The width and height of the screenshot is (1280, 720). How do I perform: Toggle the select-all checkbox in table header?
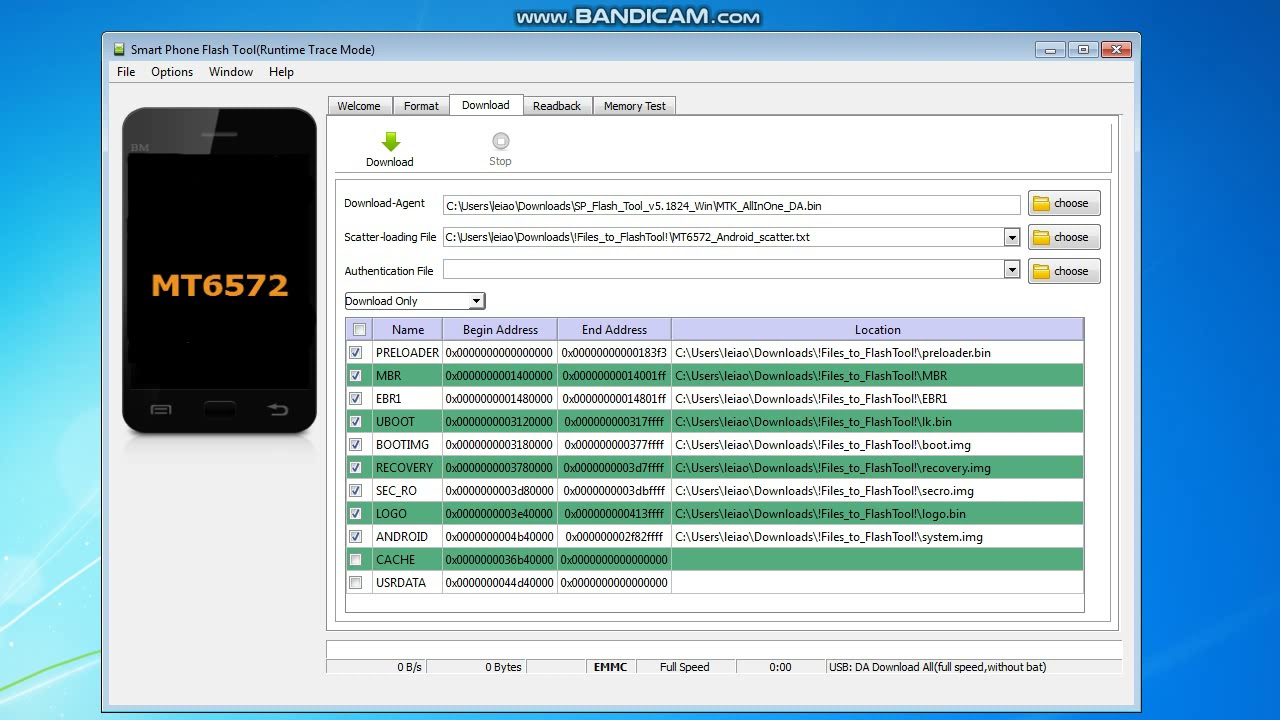click(x=359, y=330)
